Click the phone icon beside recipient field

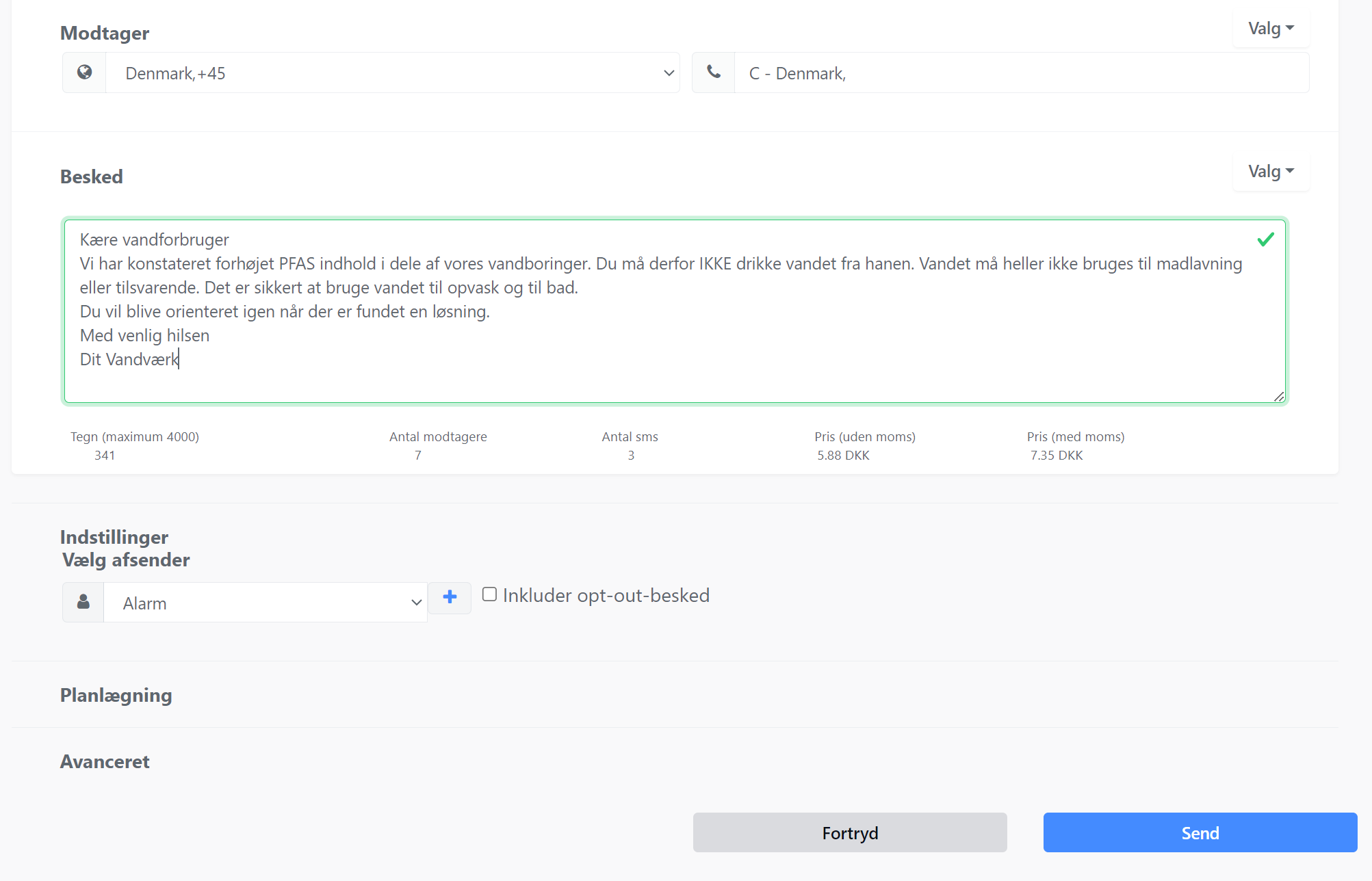point(713,73)
